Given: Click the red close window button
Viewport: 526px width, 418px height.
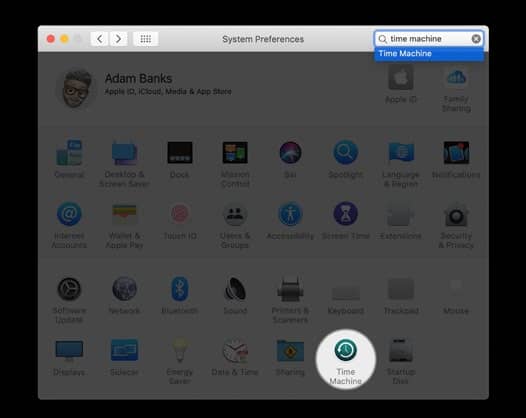Looking at the screenshot, I should tap(51, 39).
